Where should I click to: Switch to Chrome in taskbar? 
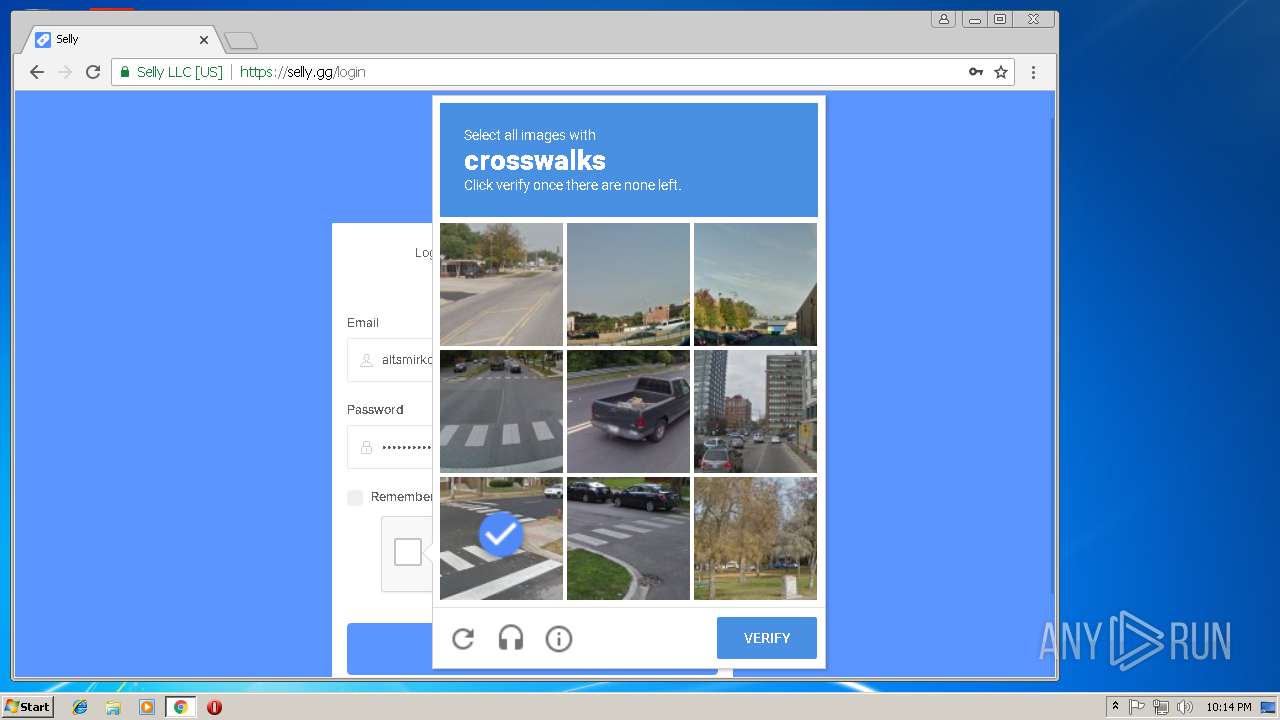180,707
